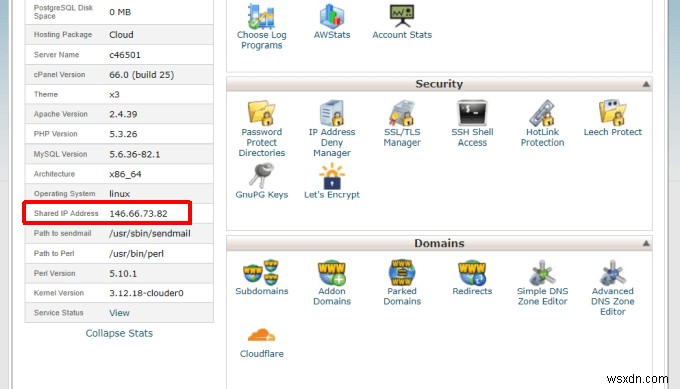Click the Domains section header title
The height and width of the screenshot is (389, 680).
(x=439, y=243)
